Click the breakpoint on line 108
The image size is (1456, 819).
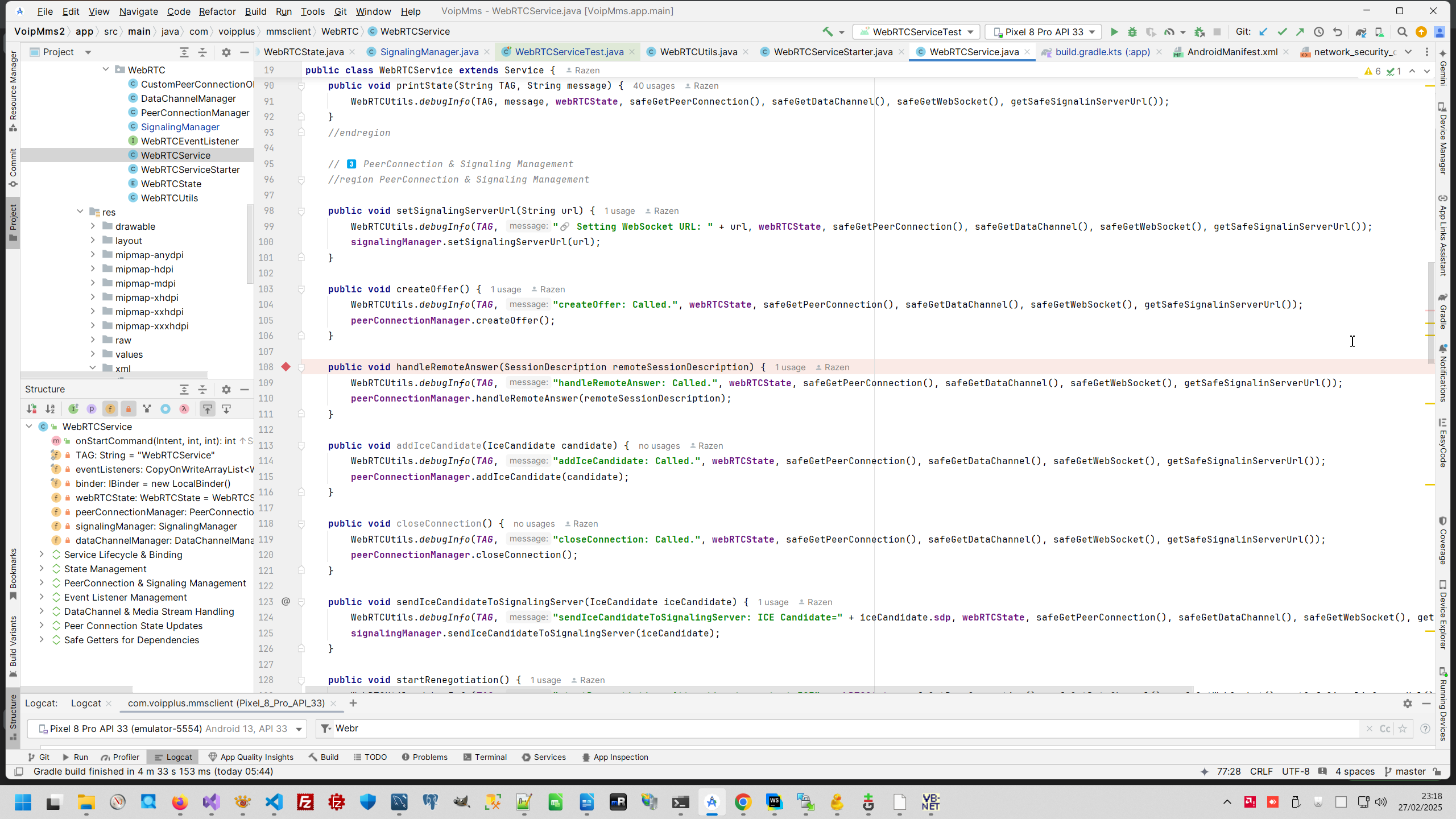click(x=286, y=367)
